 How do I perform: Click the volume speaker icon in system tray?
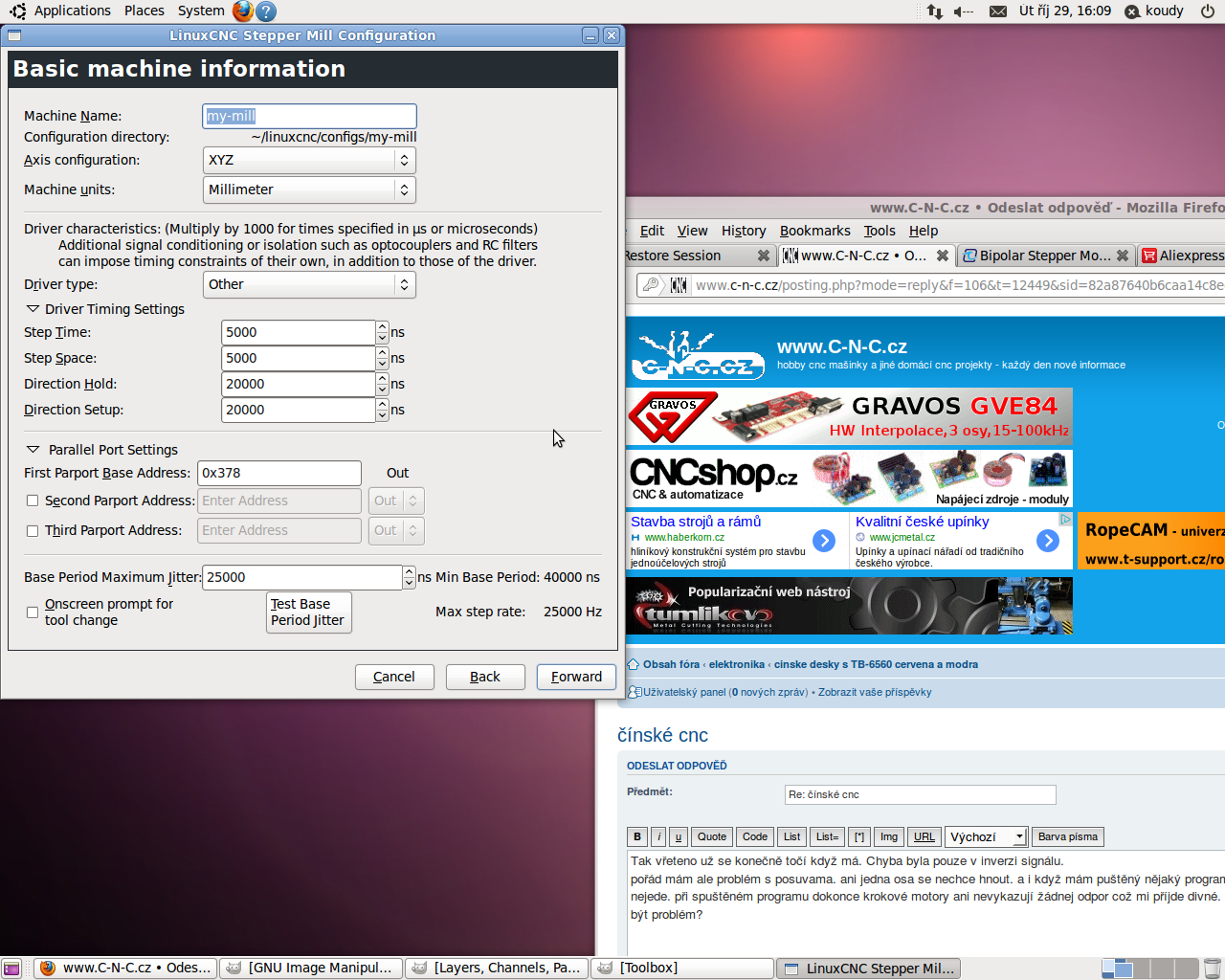(x=962, y=11)
